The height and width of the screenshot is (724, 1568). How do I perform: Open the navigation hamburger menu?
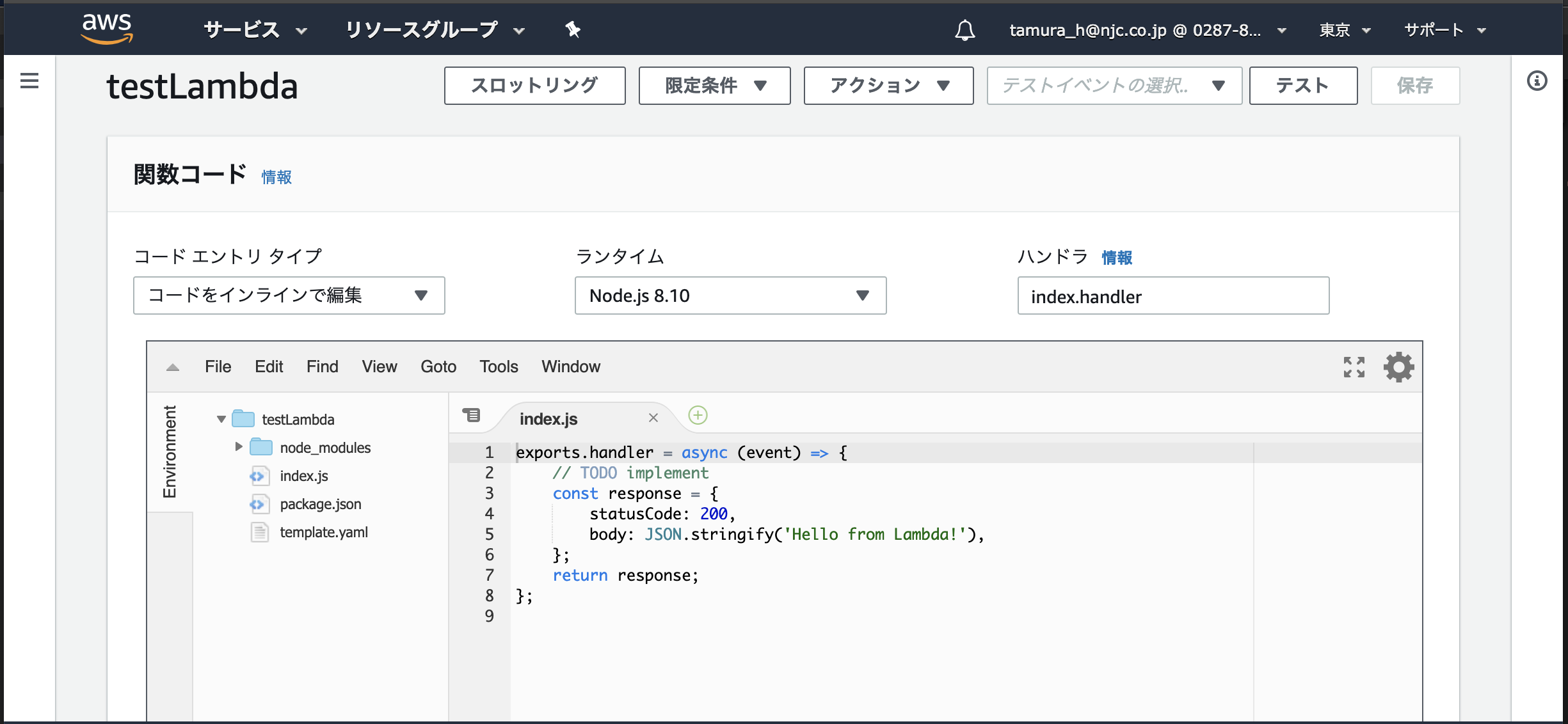point(28,81)
